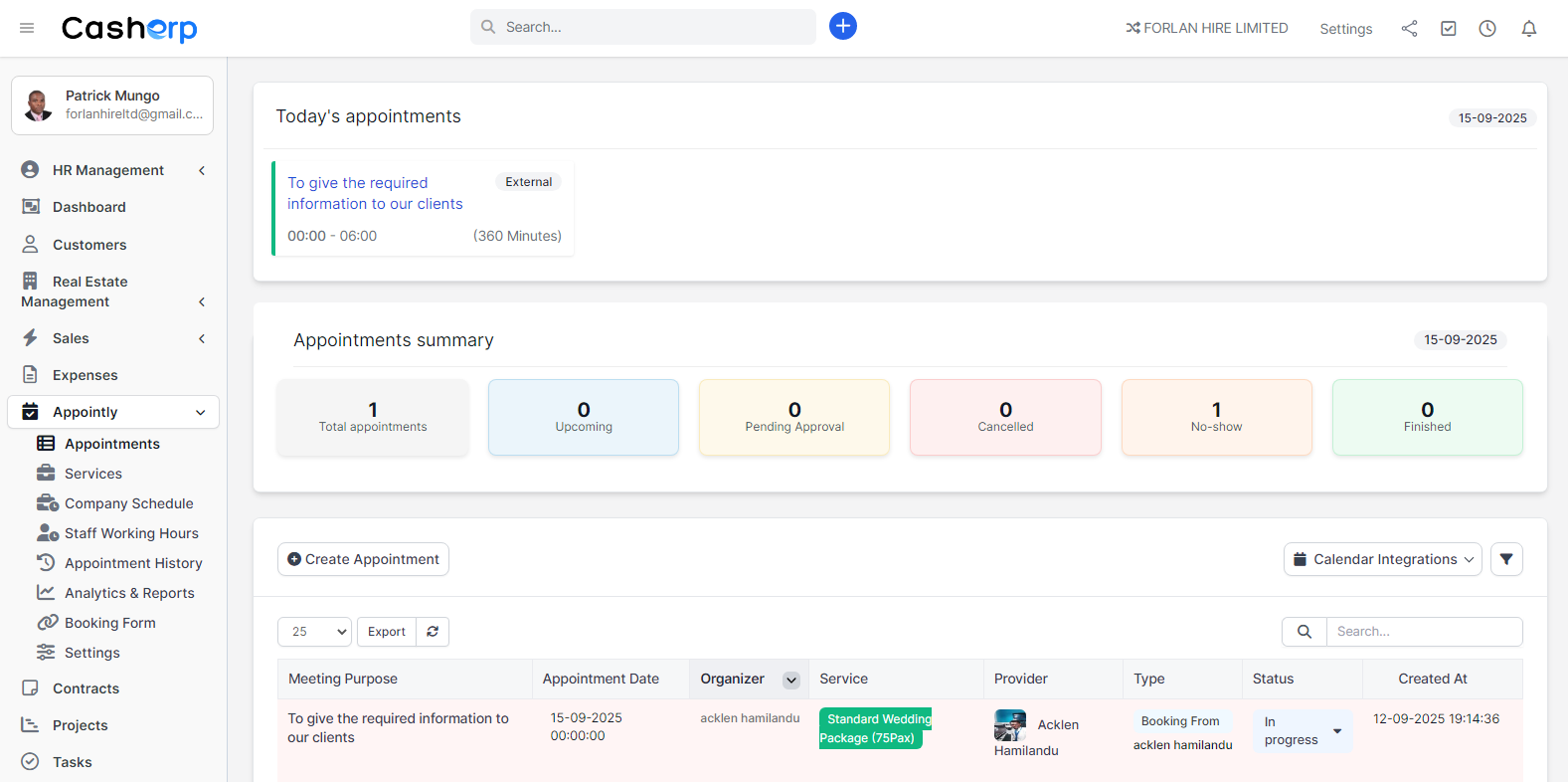
Task: Open the Standard Wedding Package service tag
Action: pos(874,728)
